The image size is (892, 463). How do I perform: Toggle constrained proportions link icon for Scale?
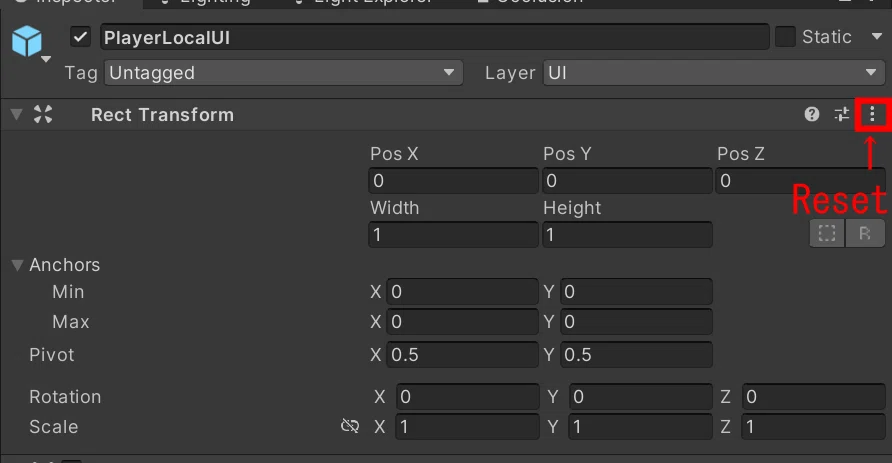pyautogui.click(x=350, y=426)
